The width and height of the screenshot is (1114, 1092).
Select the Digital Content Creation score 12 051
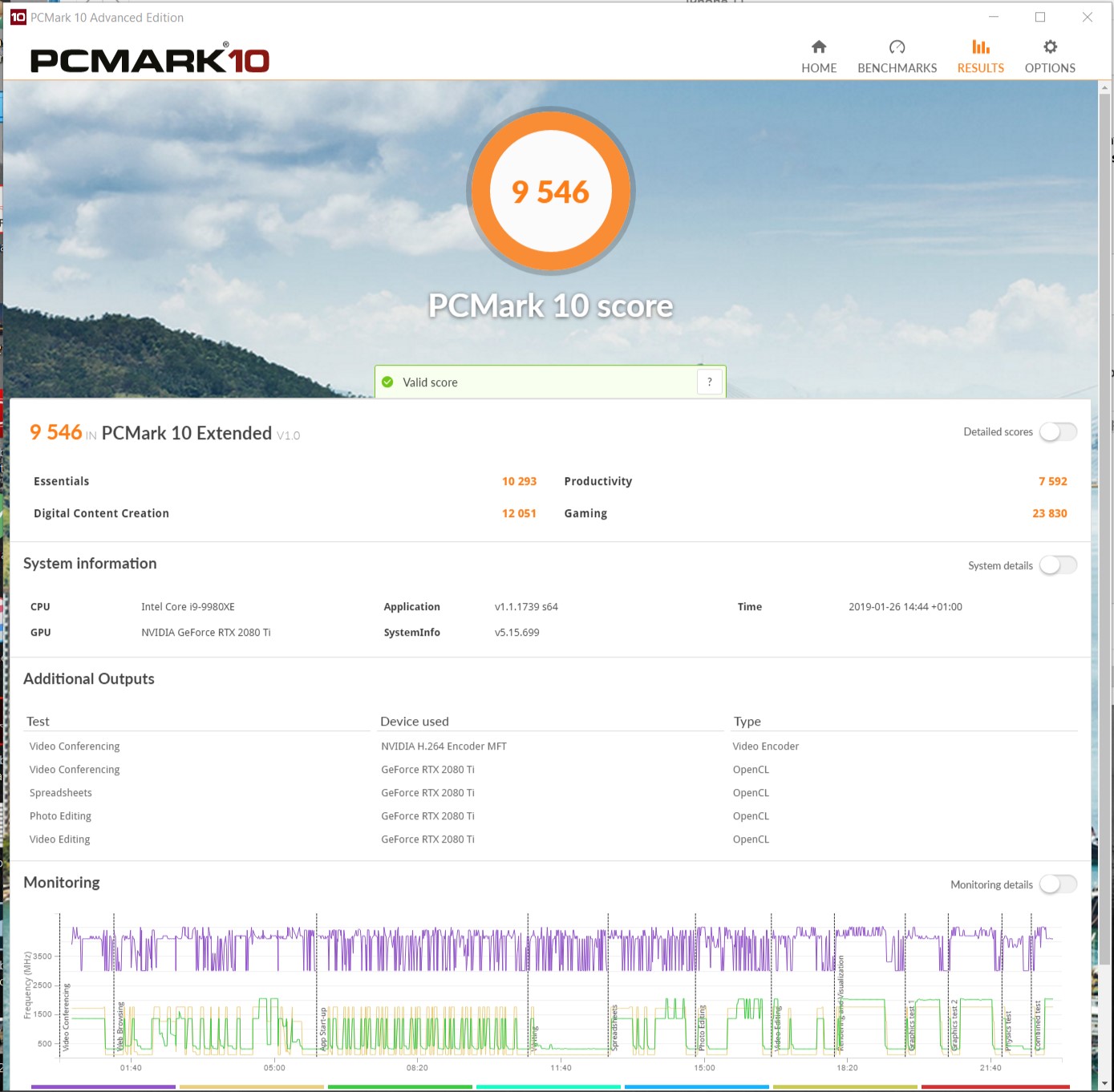pyautogui.click(x=519, y=513)
